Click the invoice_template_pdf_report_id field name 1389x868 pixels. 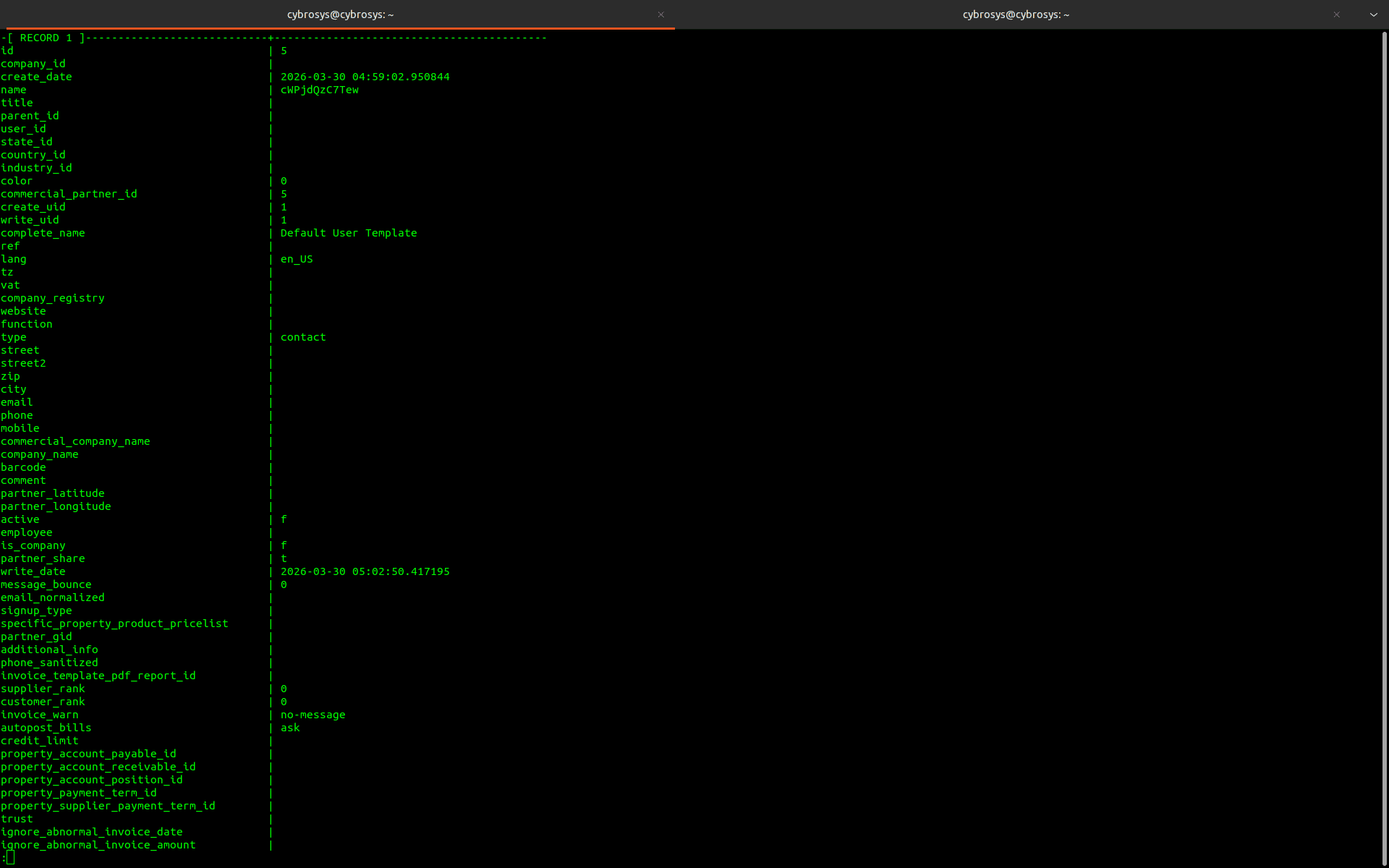[x=98, y=676]
